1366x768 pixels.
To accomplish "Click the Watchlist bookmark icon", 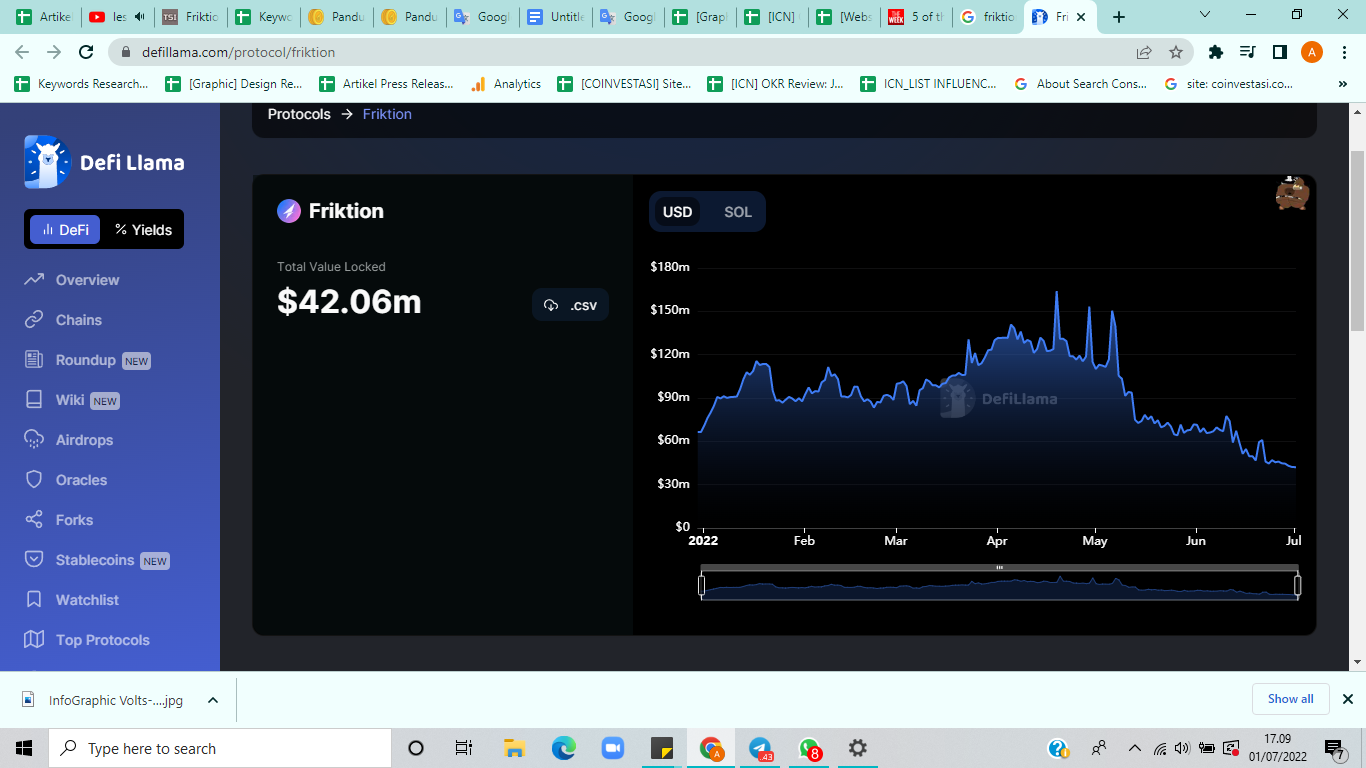I will [34, 600].
